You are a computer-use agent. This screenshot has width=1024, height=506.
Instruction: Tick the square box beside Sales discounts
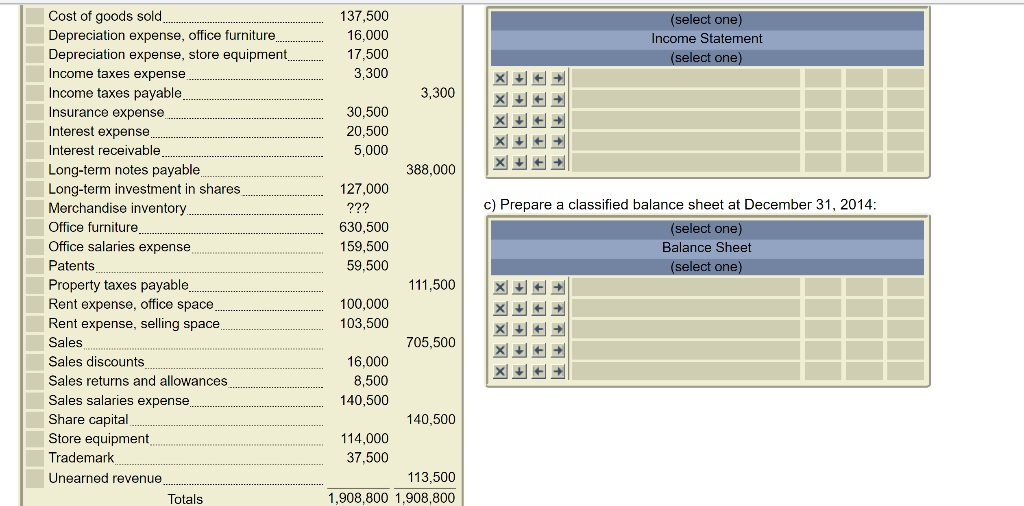coord(35,362)
